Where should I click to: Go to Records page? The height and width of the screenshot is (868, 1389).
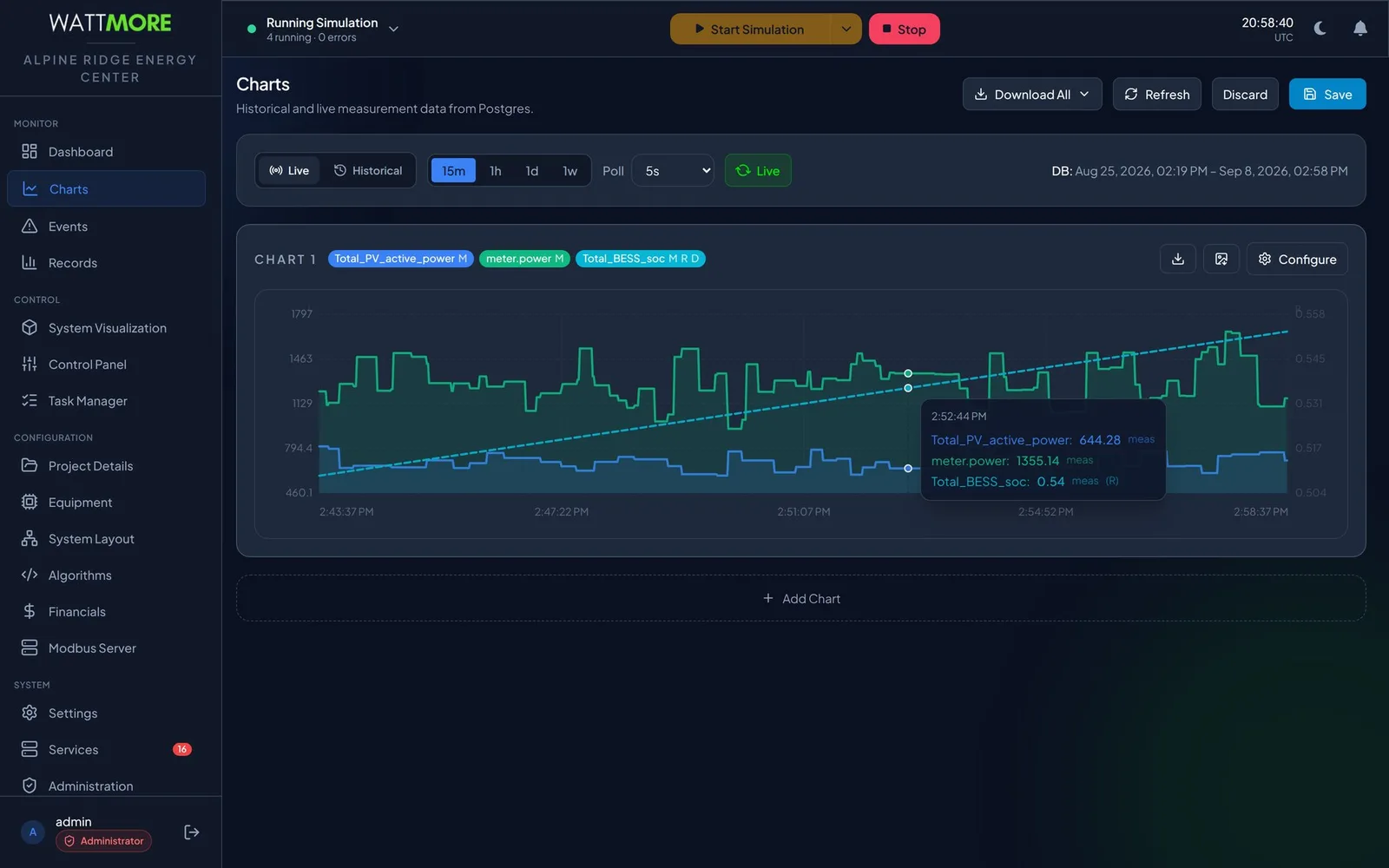[106, 263]
